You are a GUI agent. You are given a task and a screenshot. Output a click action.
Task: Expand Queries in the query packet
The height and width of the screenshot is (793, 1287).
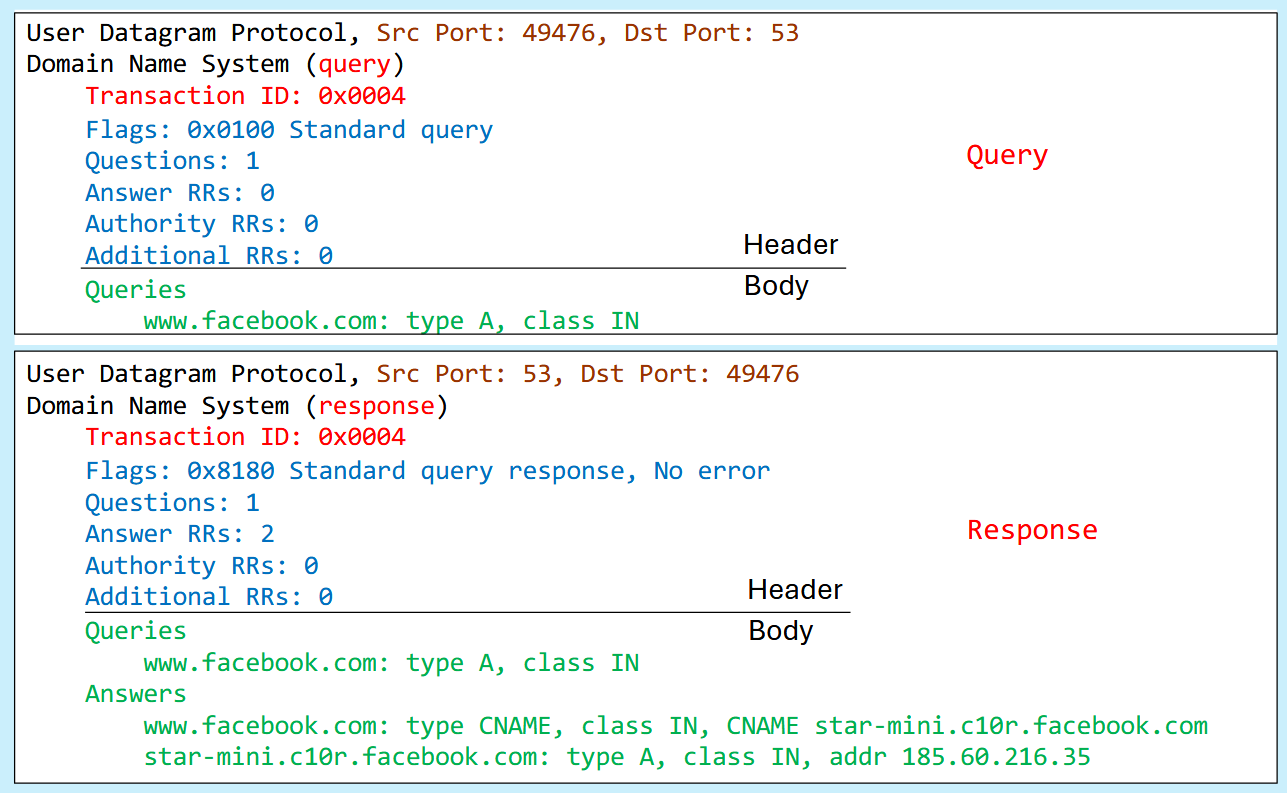135,290
